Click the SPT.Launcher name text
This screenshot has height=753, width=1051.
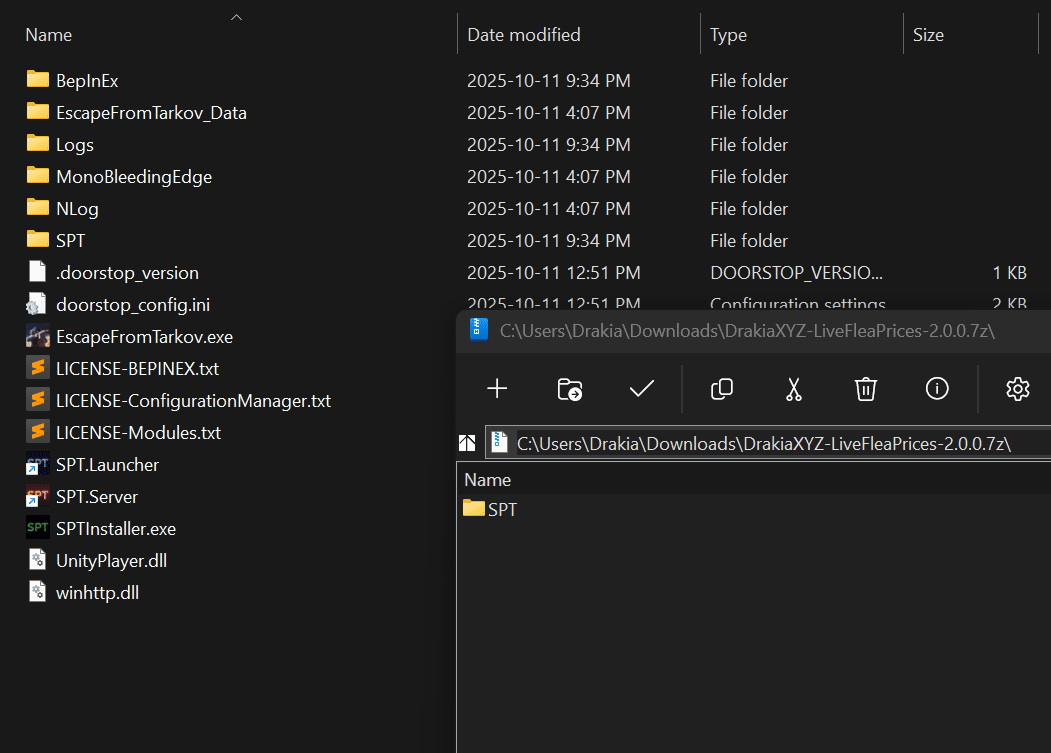coord(107,465)
